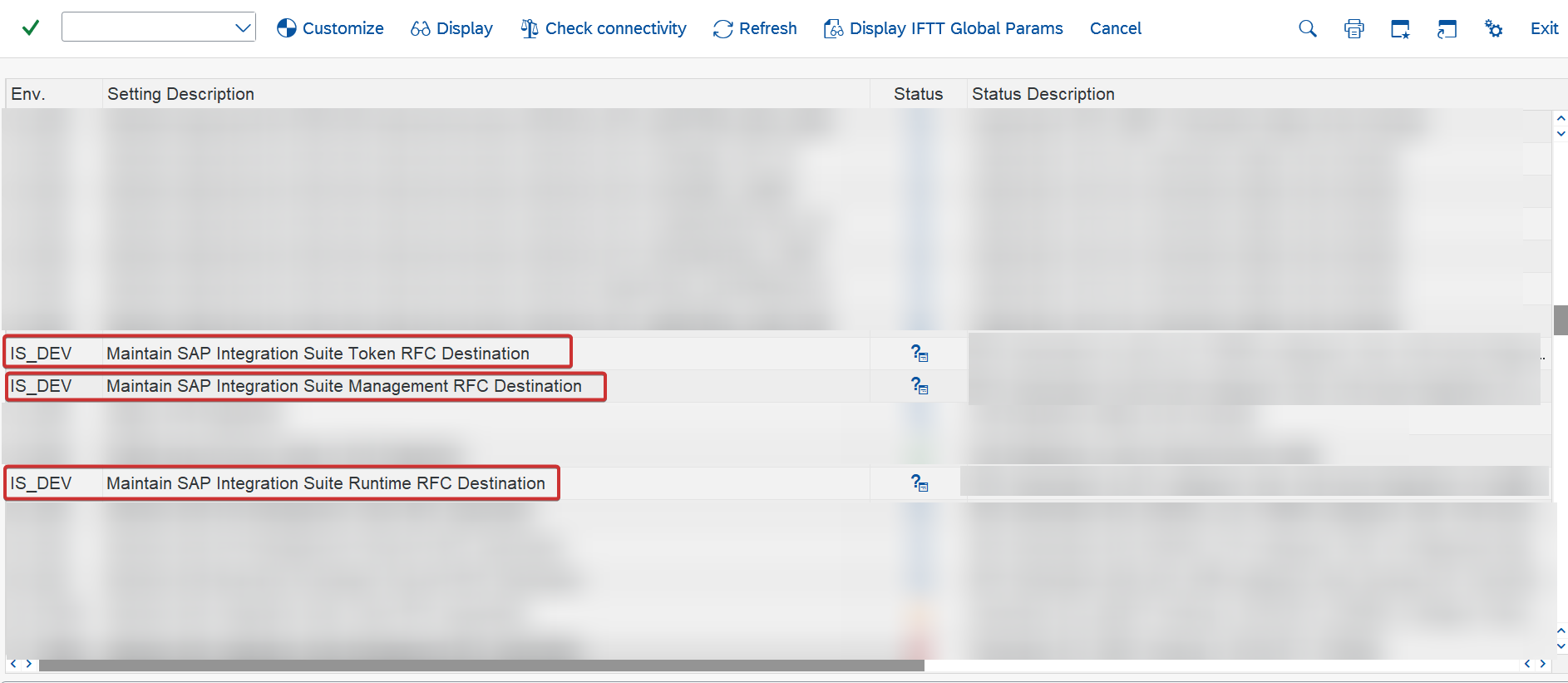Click status icon for Runtime RFC Destination row
1568x683 pixels.
919,483
